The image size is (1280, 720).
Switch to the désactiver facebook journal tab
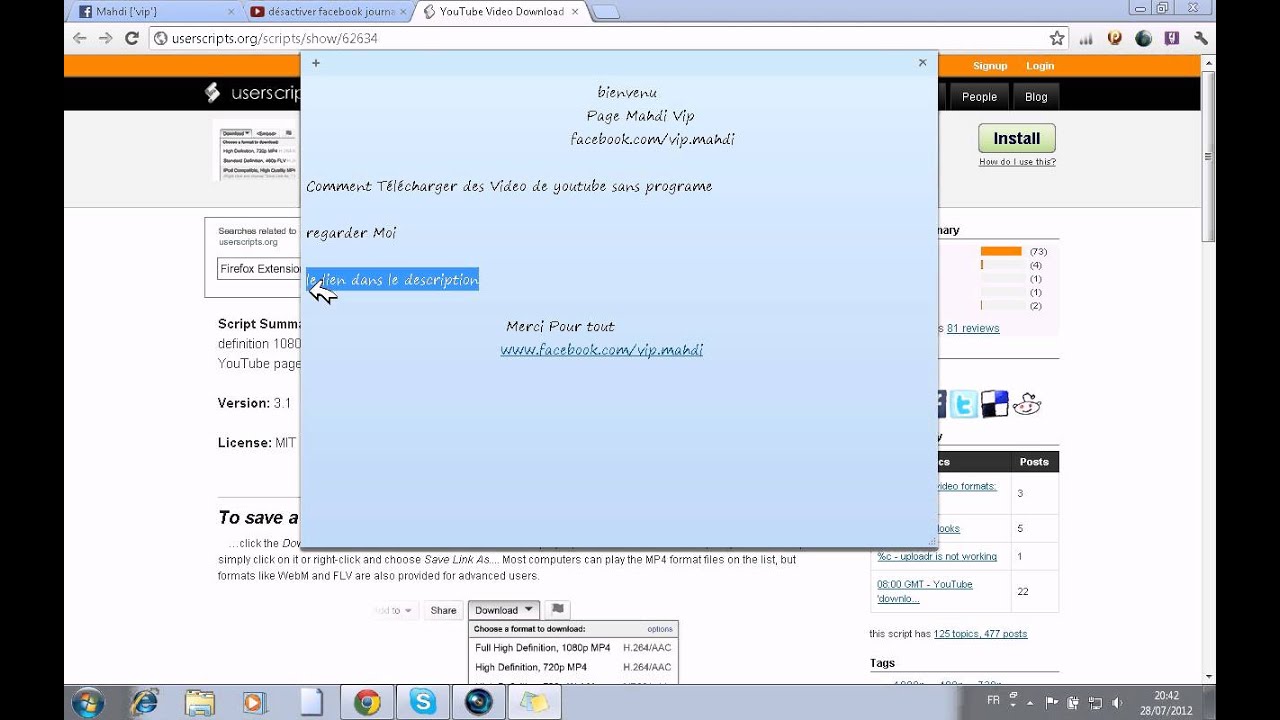330,12
